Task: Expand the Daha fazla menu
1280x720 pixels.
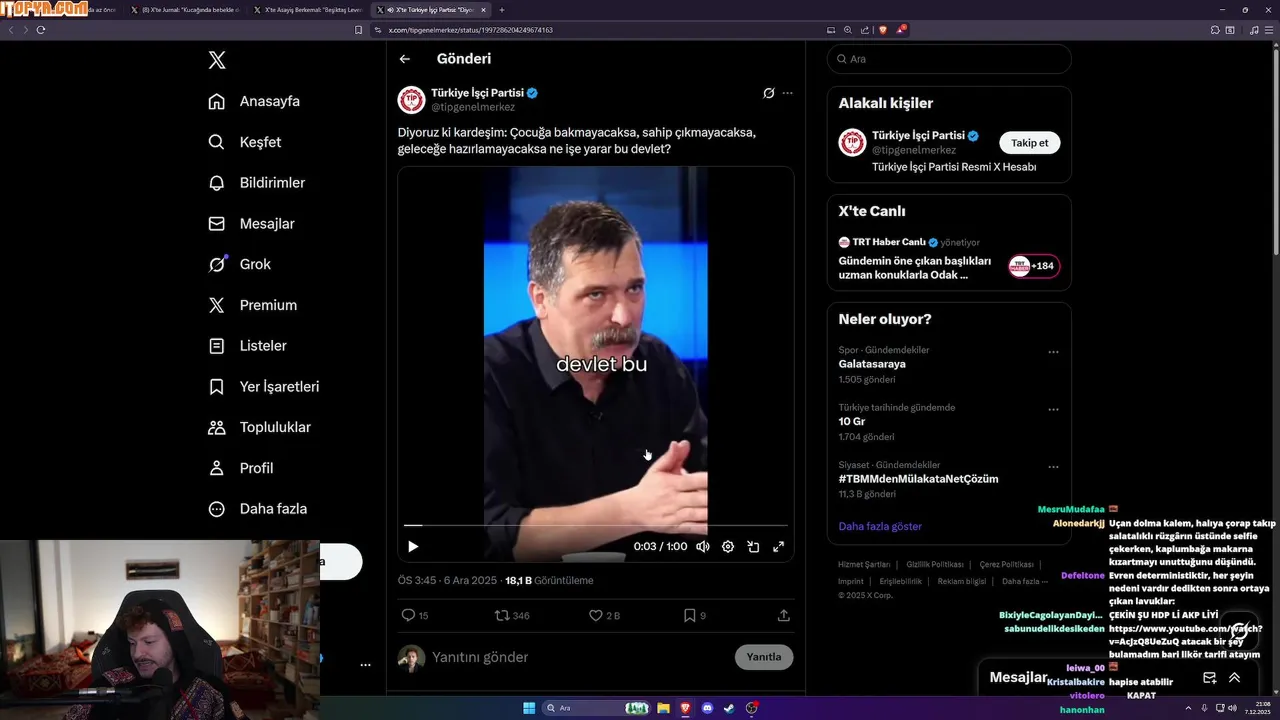Action: coord(258,509)
